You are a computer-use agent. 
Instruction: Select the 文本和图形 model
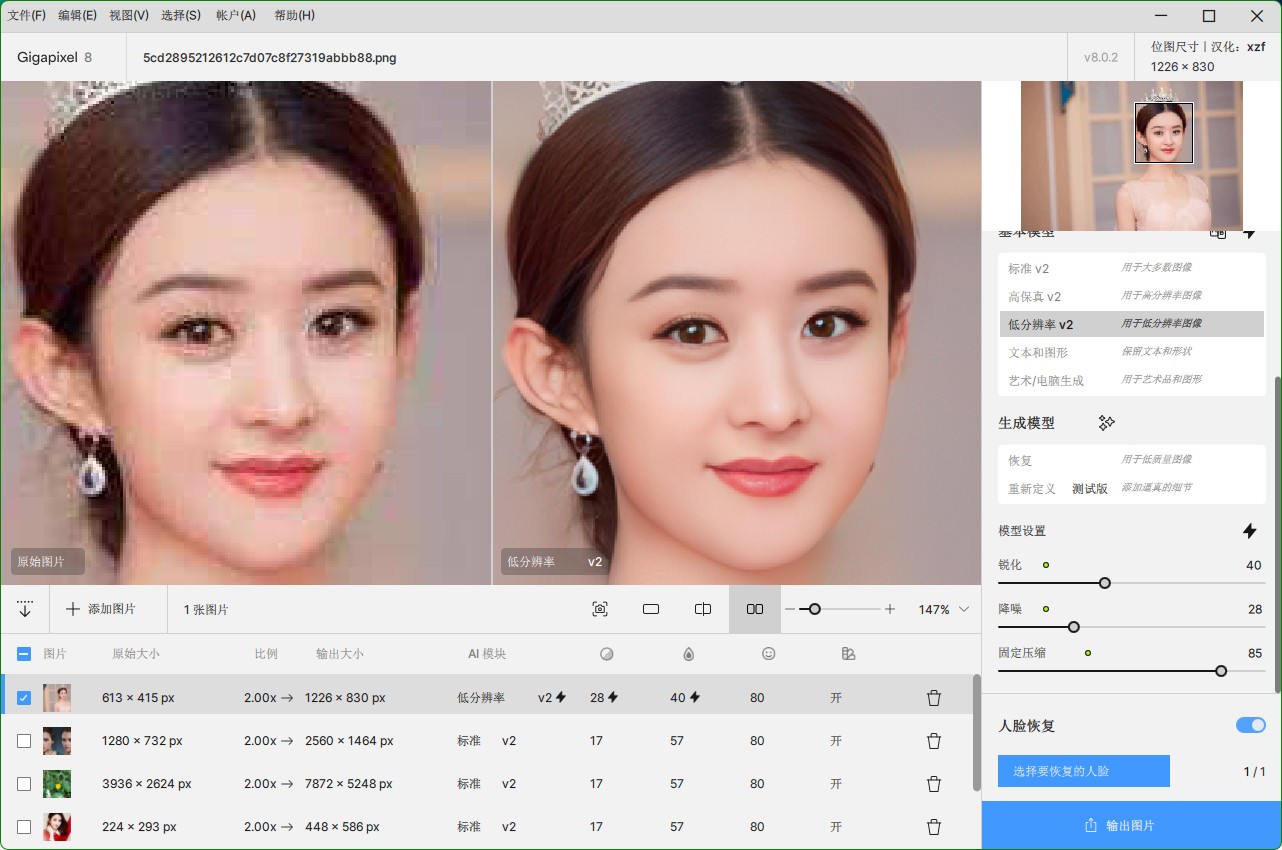1131,352
